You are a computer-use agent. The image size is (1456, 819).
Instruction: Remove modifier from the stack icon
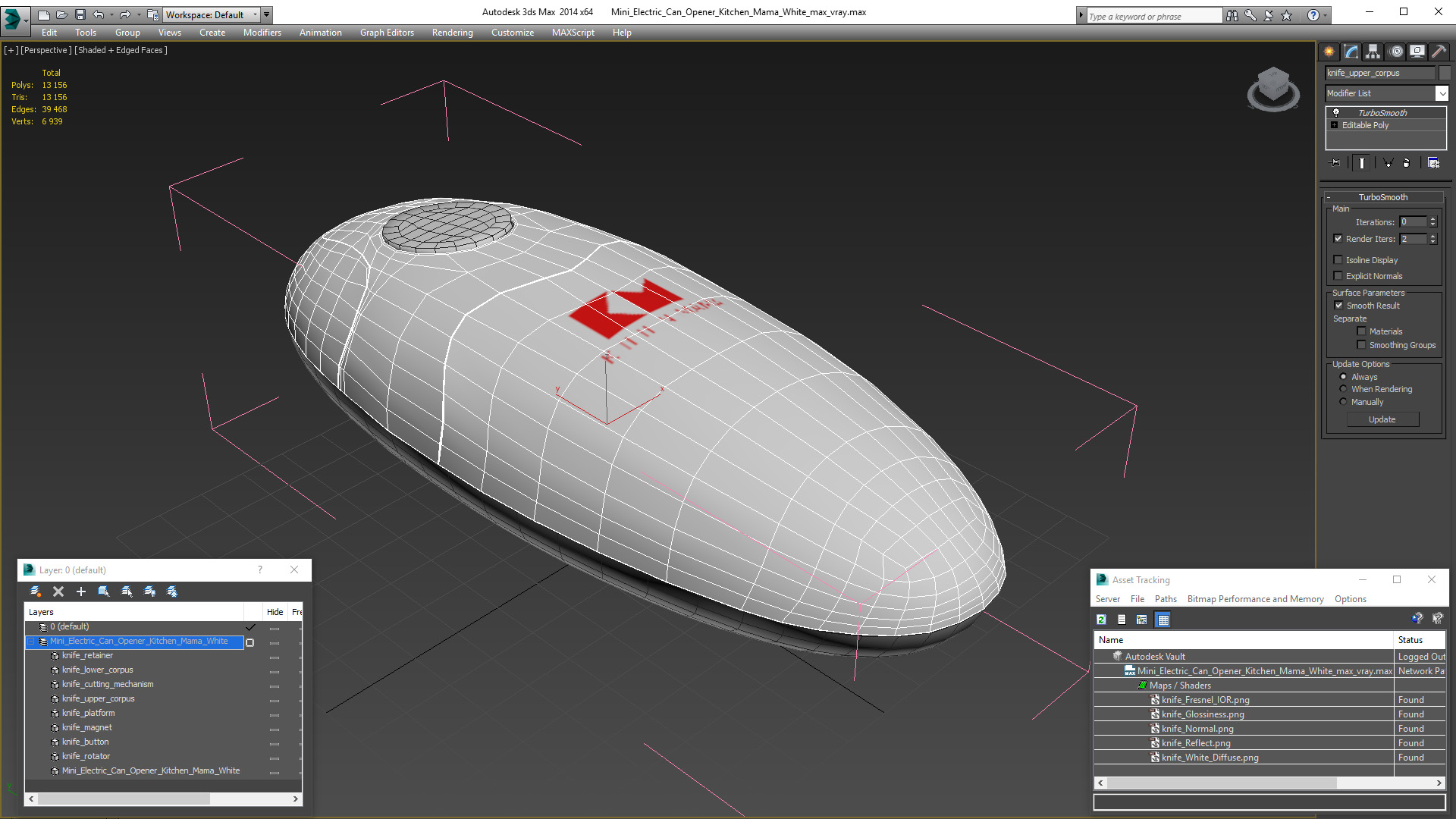tap(1407, 163)
